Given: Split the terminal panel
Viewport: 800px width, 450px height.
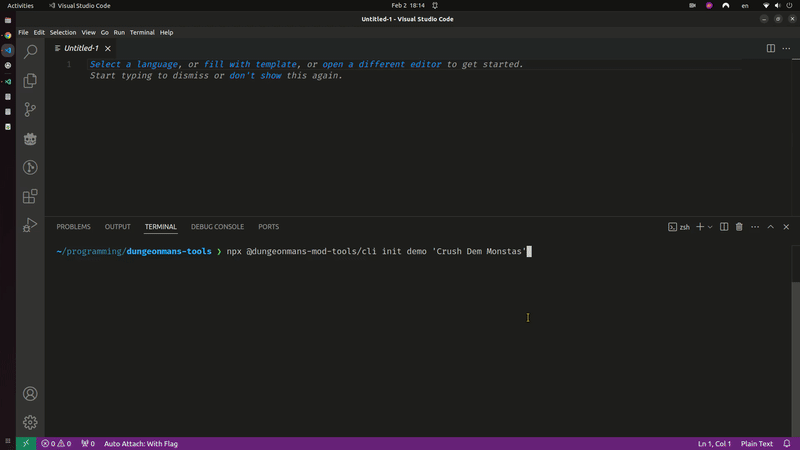Looking at the screenshot, I should pos(723,227).
